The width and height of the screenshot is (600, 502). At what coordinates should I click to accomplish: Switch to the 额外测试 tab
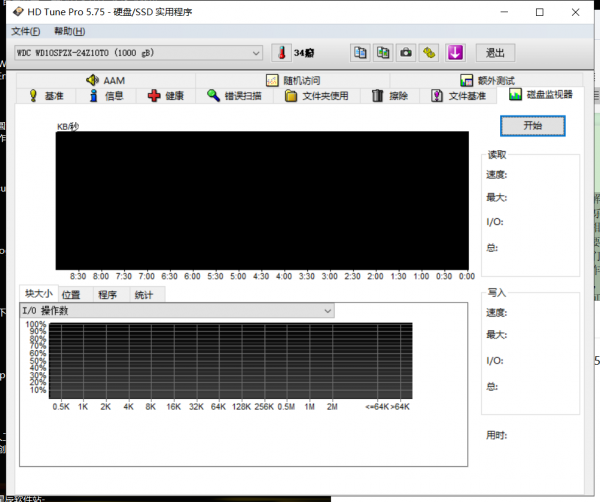click(487, 80)
